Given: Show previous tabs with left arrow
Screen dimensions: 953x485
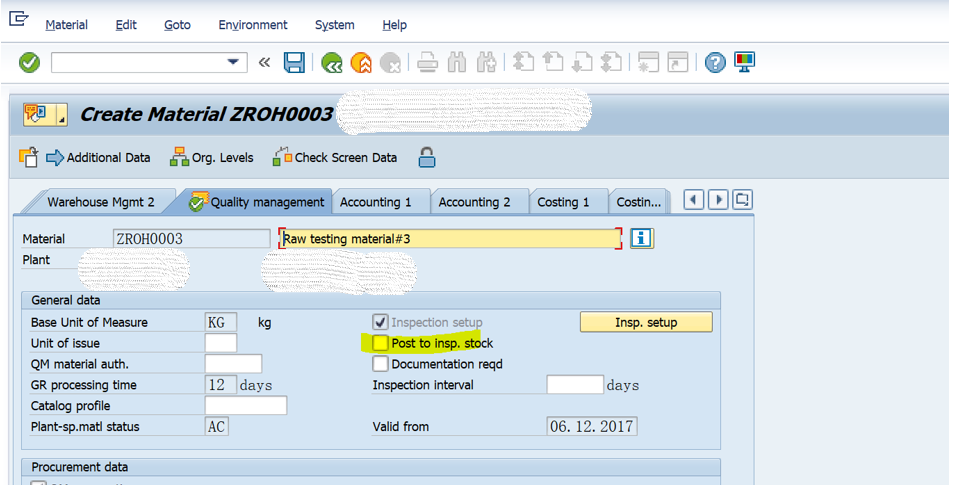Looking at the screenshot, I should tap(693, 200).
